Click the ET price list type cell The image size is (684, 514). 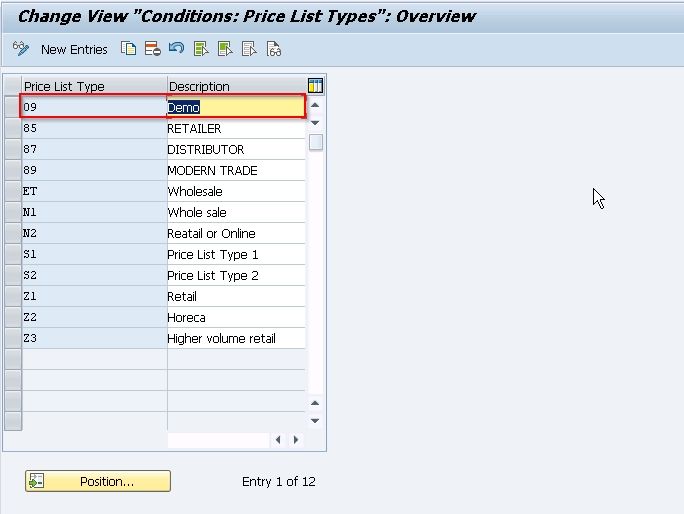94,191
